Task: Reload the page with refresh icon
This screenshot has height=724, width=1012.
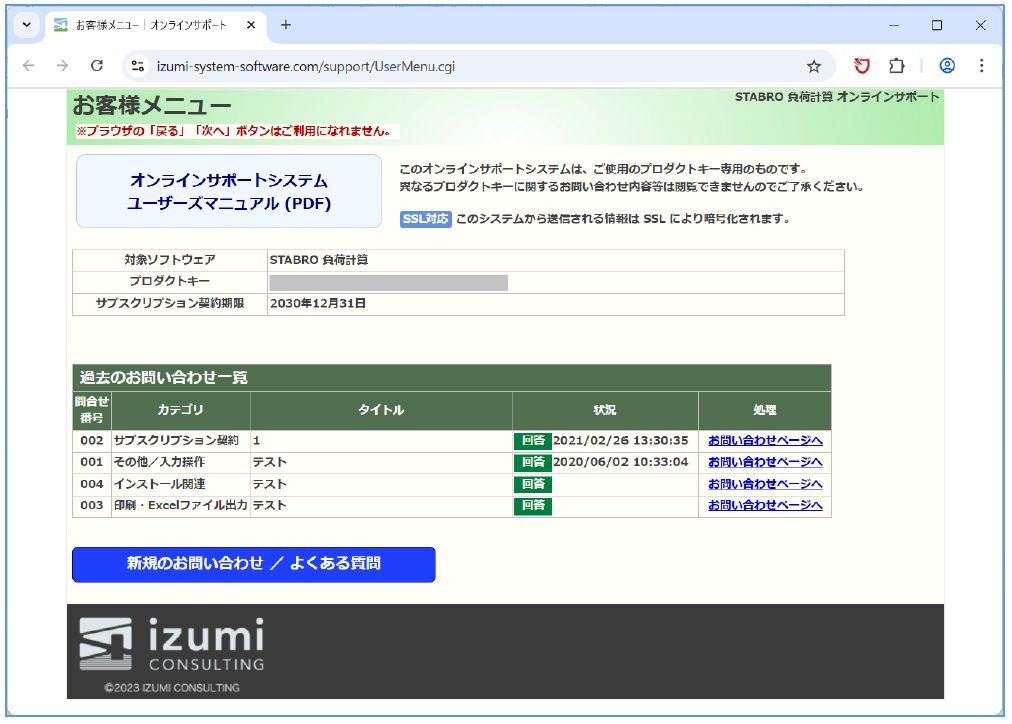Action: pos(97,66)
